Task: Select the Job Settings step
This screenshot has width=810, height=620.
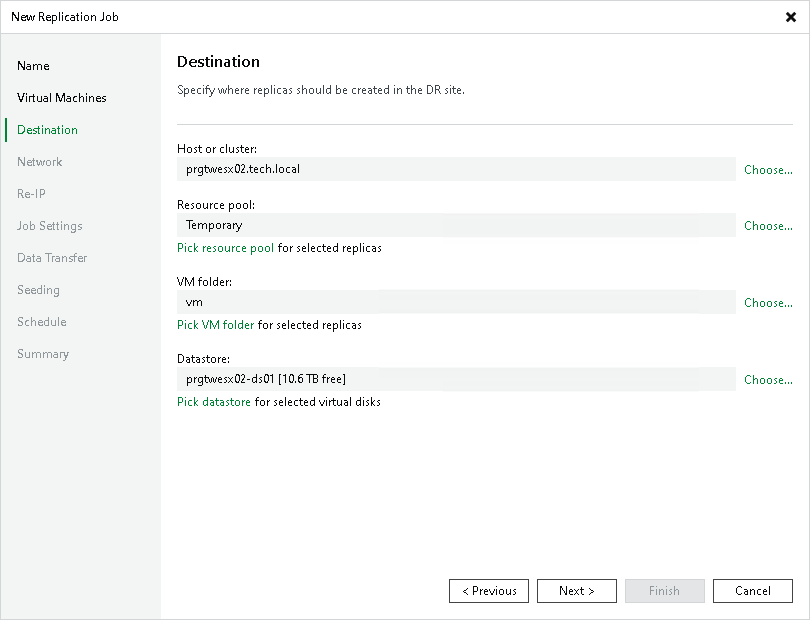Action: (49, 225)
